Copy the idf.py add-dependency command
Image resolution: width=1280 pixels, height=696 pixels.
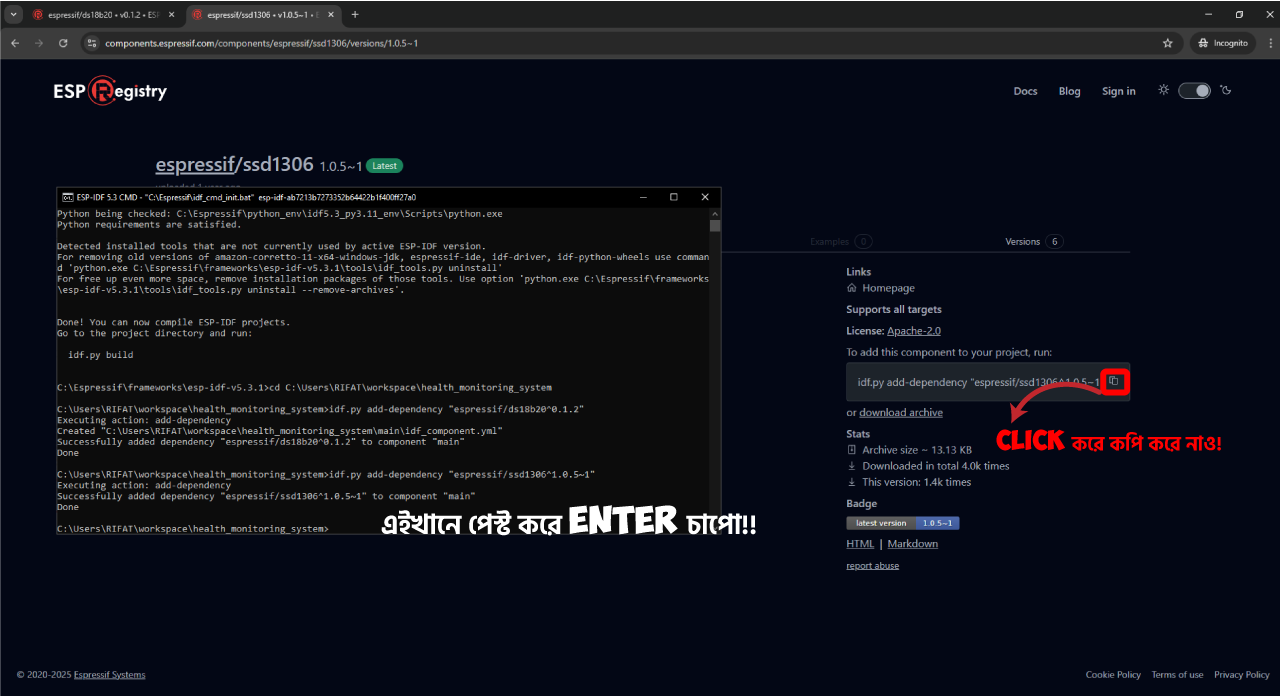click(x=1114, y=381)
